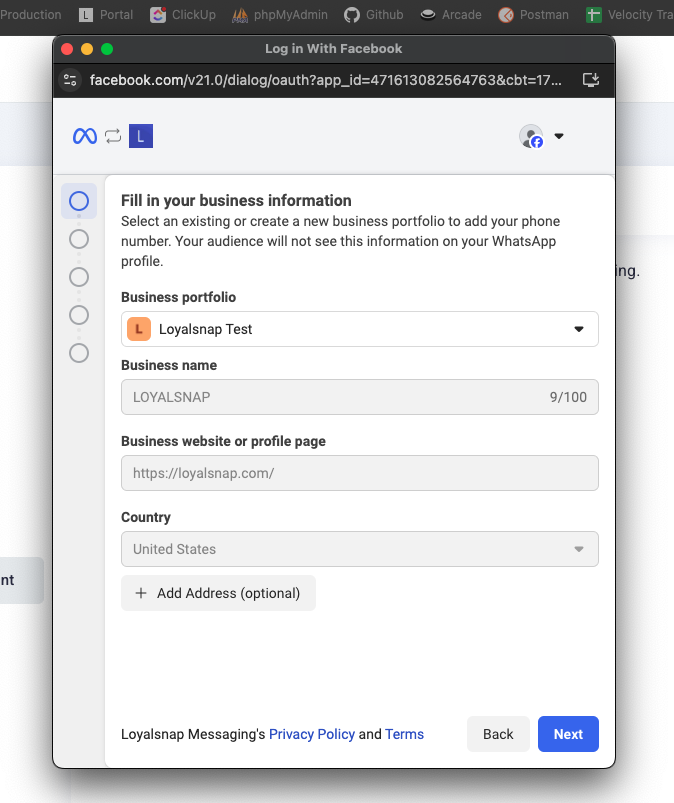This screenshot has width=674, height=803.
Task: Open Velocity bookmark in background browser
Action: (629, 15)
